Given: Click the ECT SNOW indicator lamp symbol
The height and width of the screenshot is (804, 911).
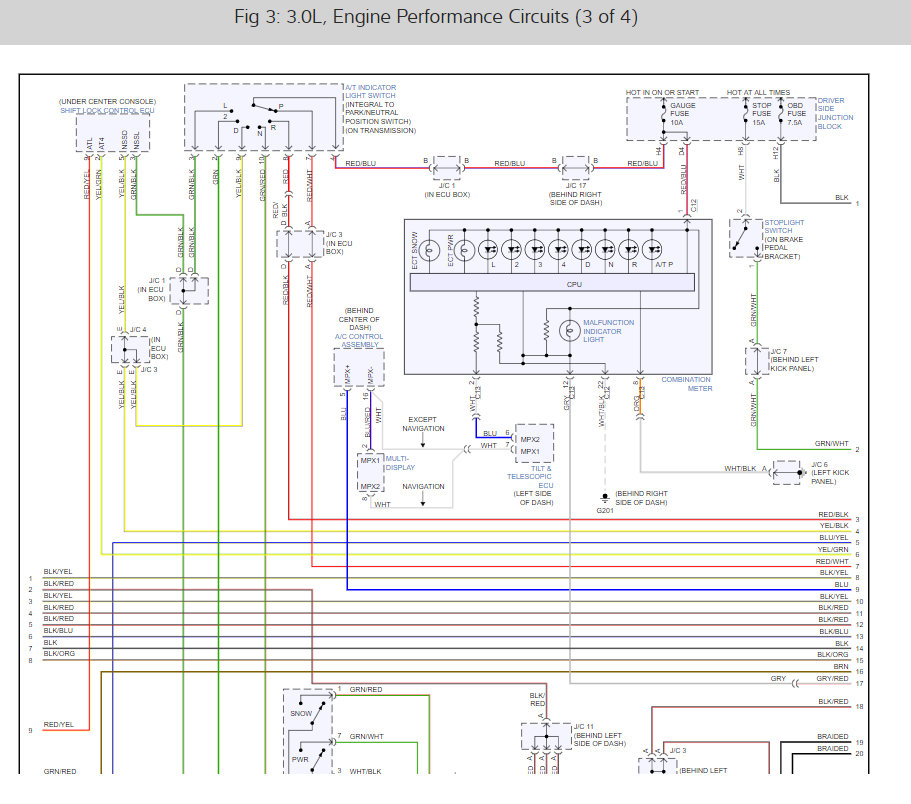Looking at the screenshot, I should point(430,250).
